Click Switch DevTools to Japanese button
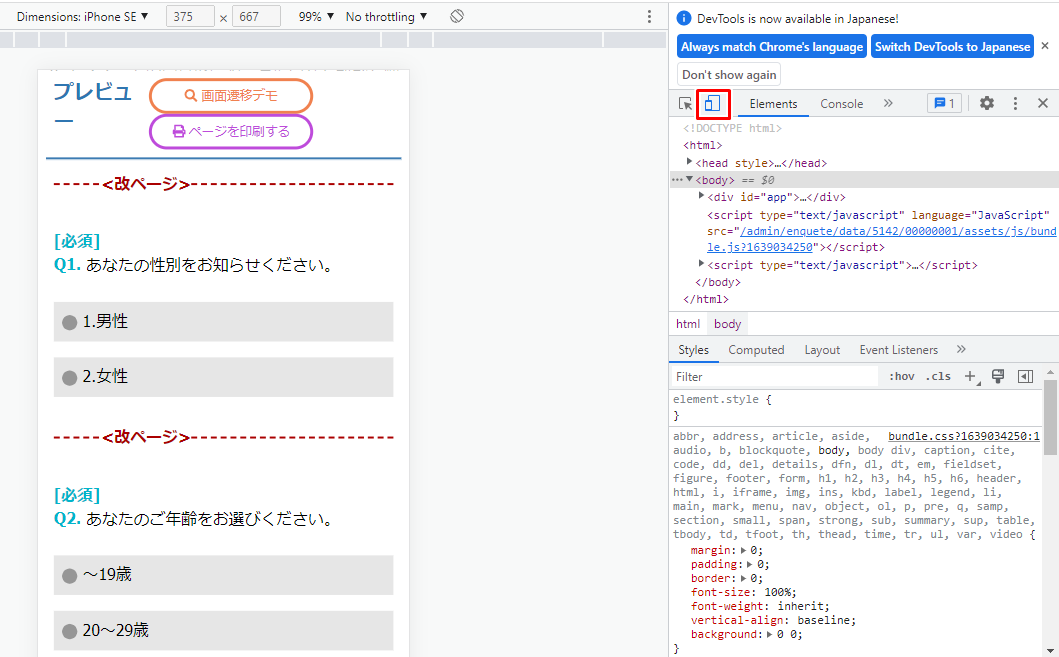1059x657 pixels. pos(952,47)
